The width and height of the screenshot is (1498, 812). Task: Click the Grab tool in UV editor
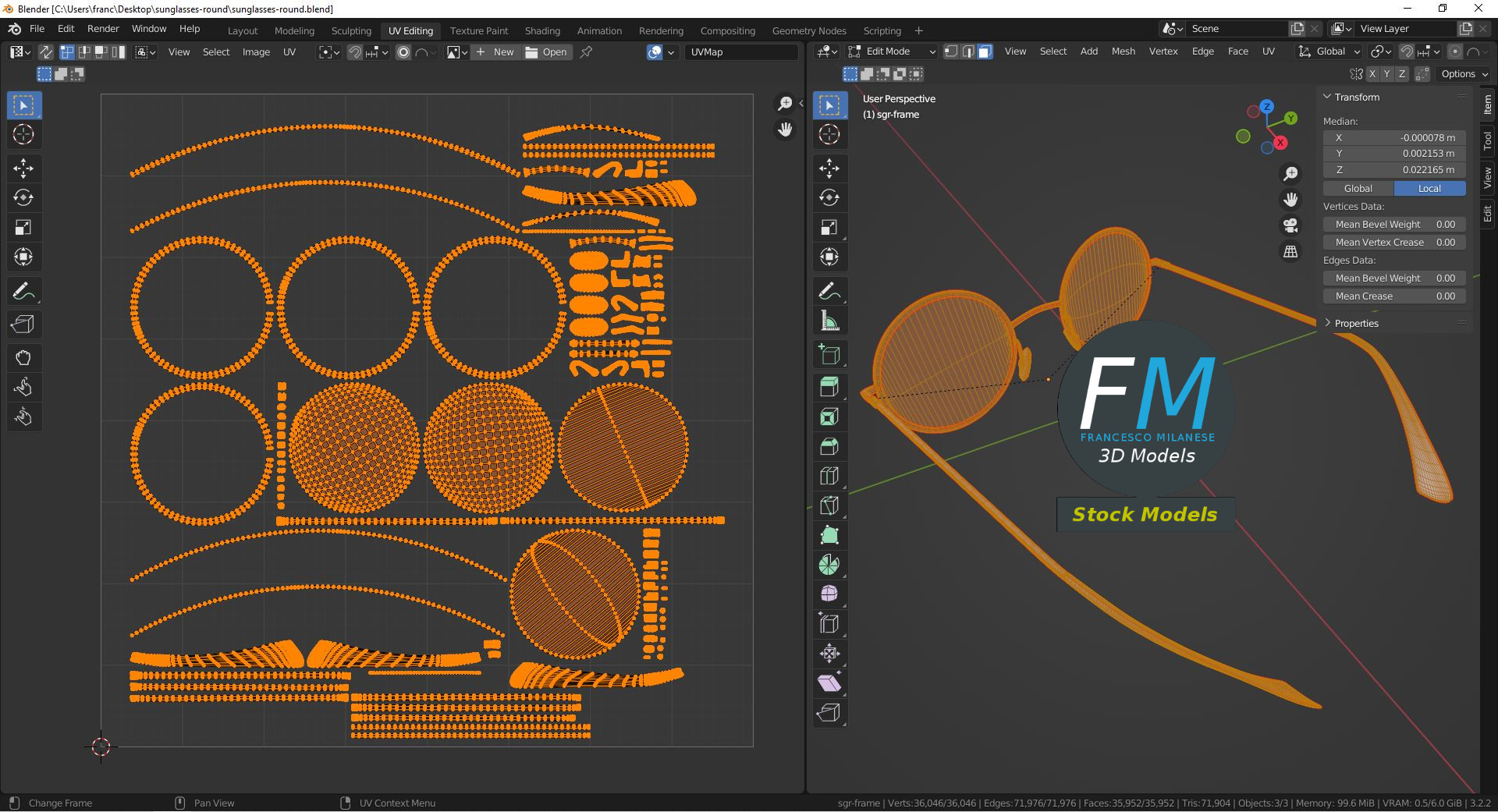click(x=23, y=358)
